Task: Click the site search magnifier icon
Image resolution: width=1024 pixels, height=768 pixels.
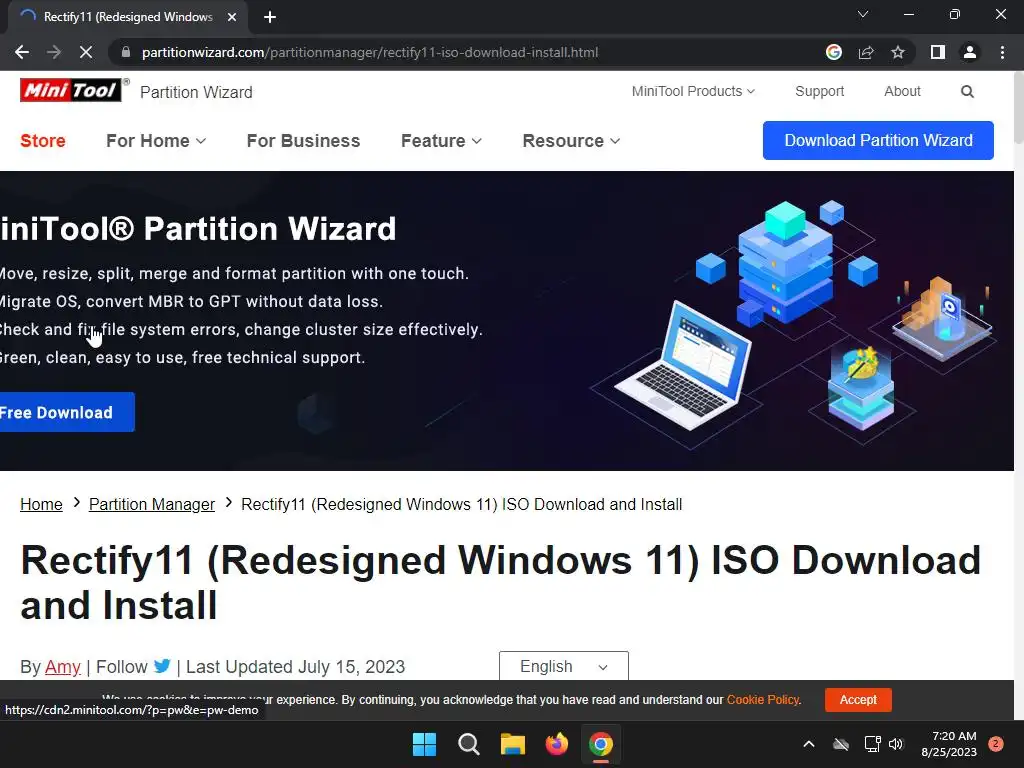Action: tap(967, 91)
